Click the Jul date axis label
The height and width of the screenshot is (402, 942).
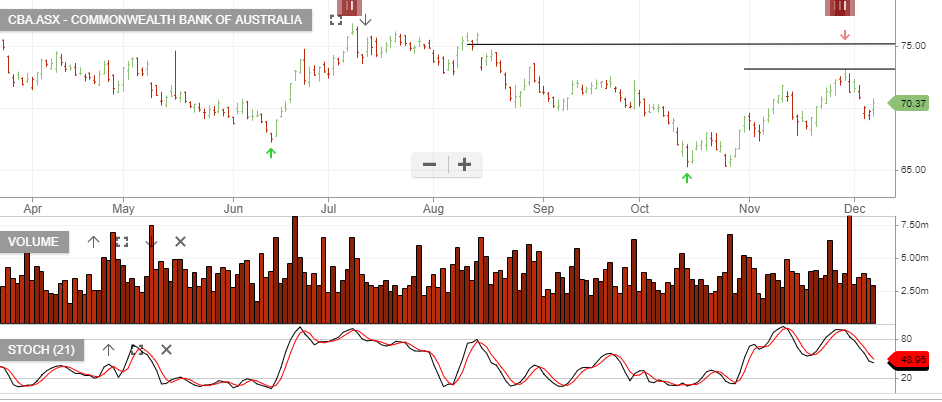[x=328, y=209]
